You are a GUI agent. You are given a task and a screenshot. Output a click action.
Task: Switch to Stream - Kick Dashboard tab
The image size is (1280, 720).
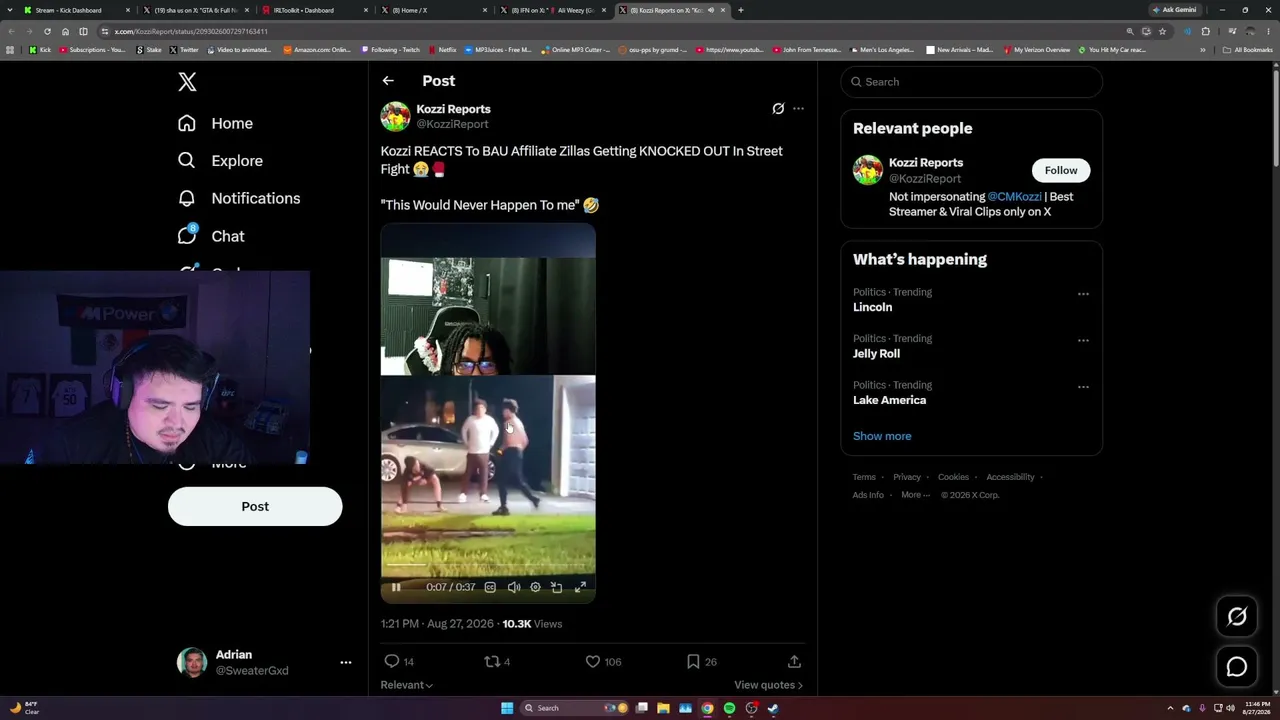[76, 10]
